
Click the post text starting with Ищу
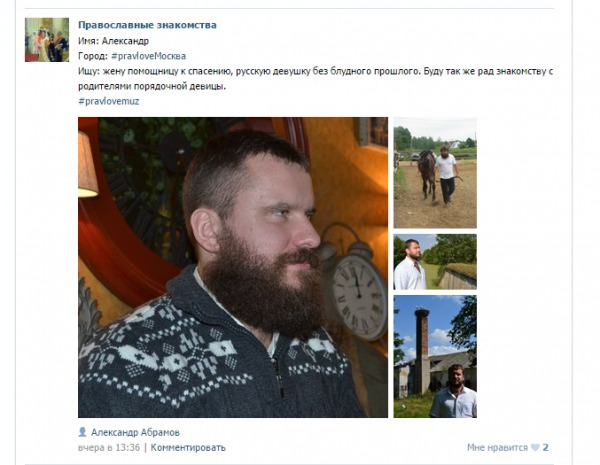pyautogui.click(x=316, y=78)
